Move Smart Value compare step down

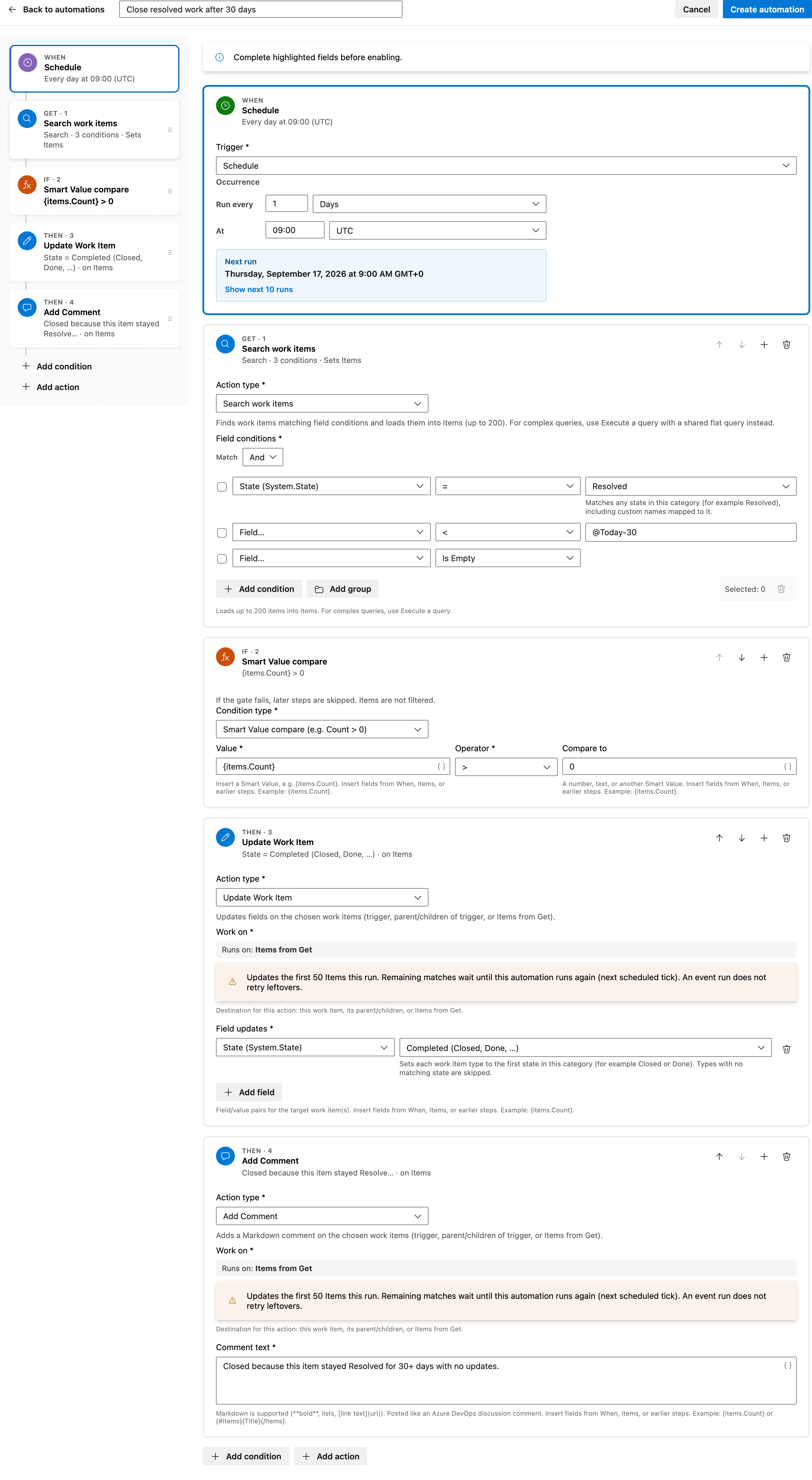click(x=741, y=657)
